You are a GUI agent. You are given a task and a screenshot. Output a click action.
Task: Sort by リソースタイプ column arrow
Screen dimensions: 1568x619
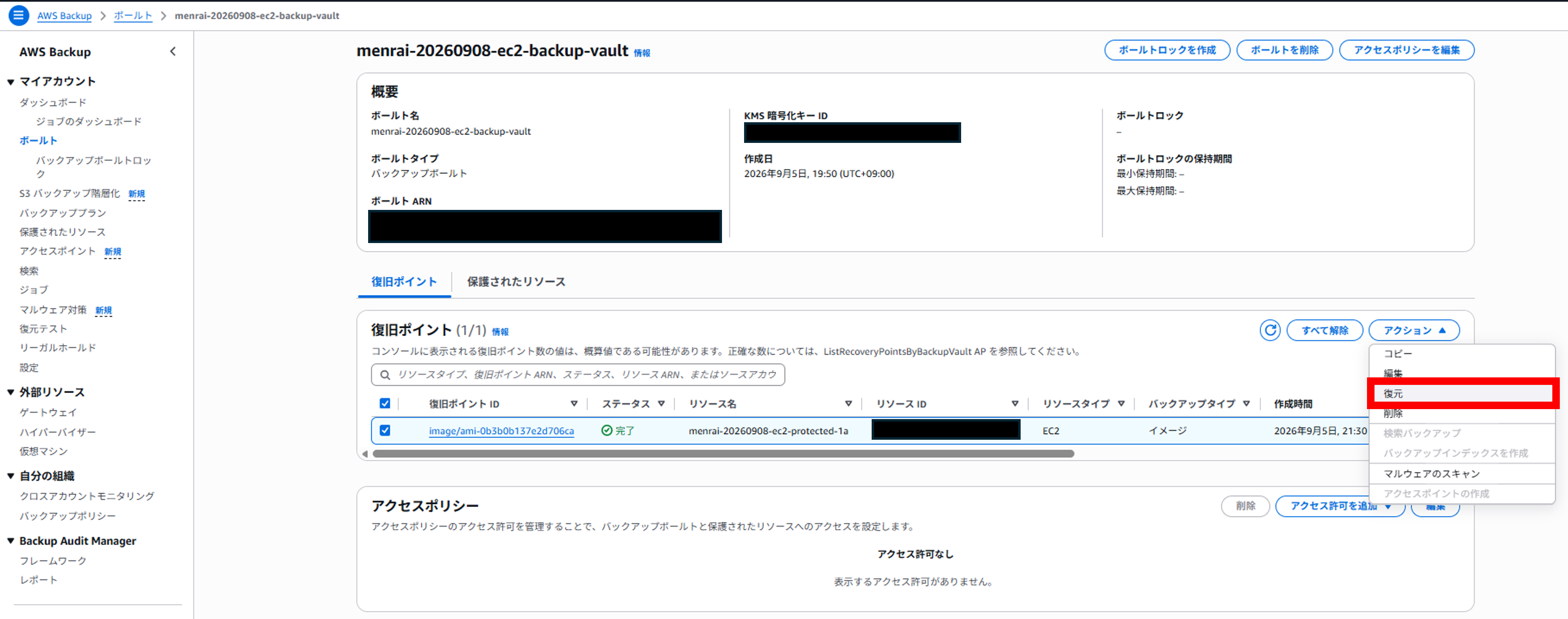[x=1121, y=403]
